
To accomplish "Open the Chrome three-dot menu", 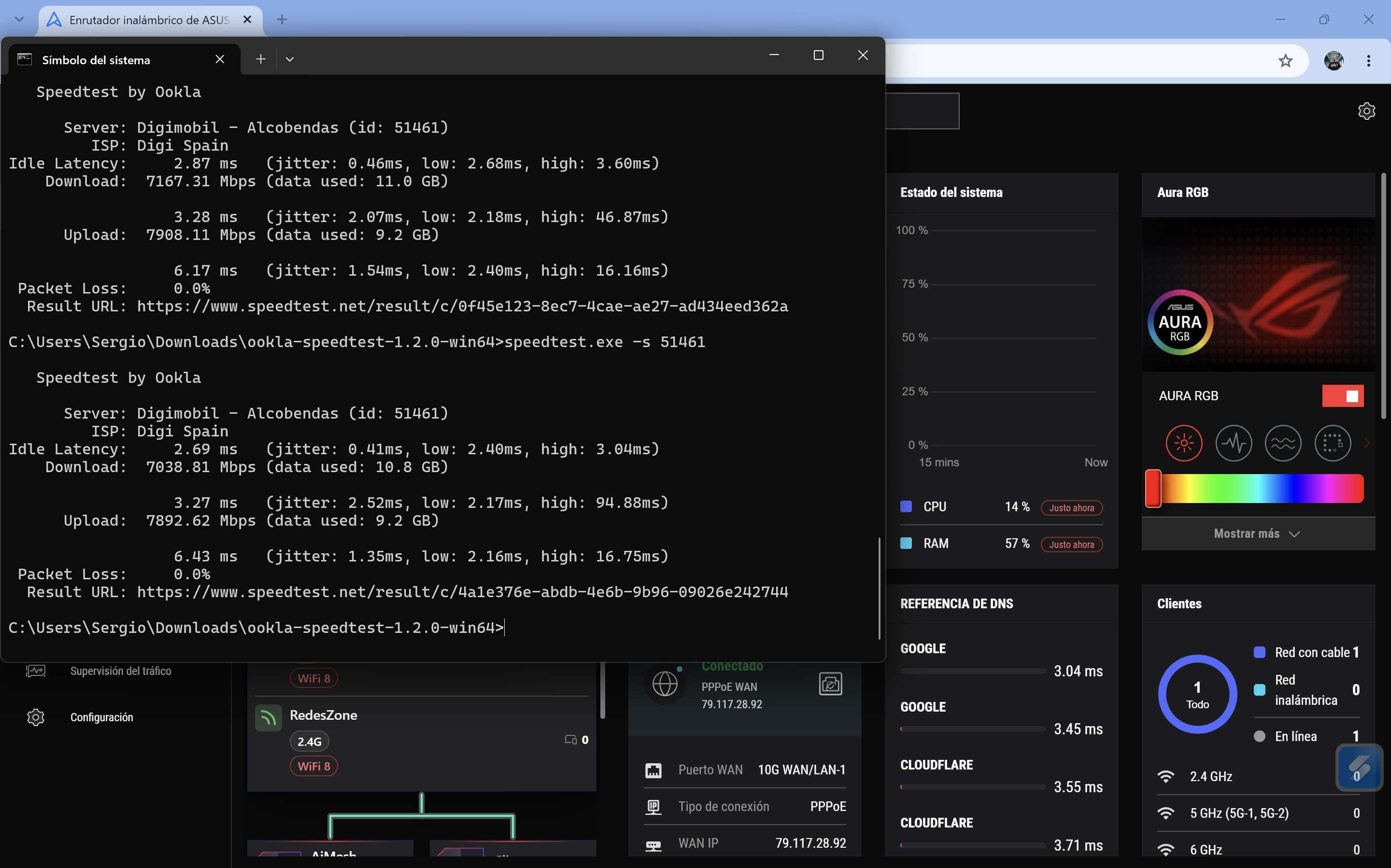I will click(1369, 60).
